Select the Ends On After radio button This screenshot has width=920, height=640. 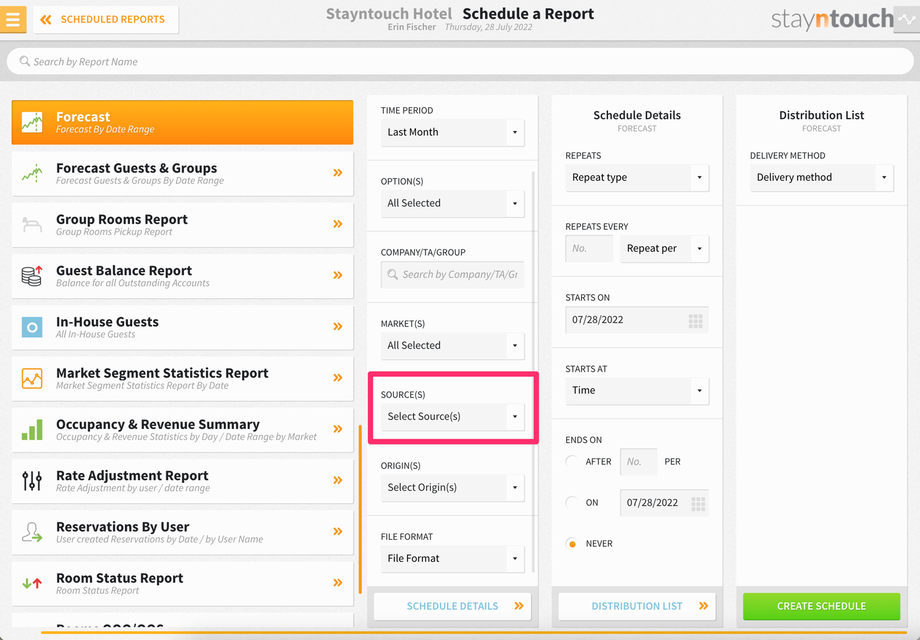point(572,462)
